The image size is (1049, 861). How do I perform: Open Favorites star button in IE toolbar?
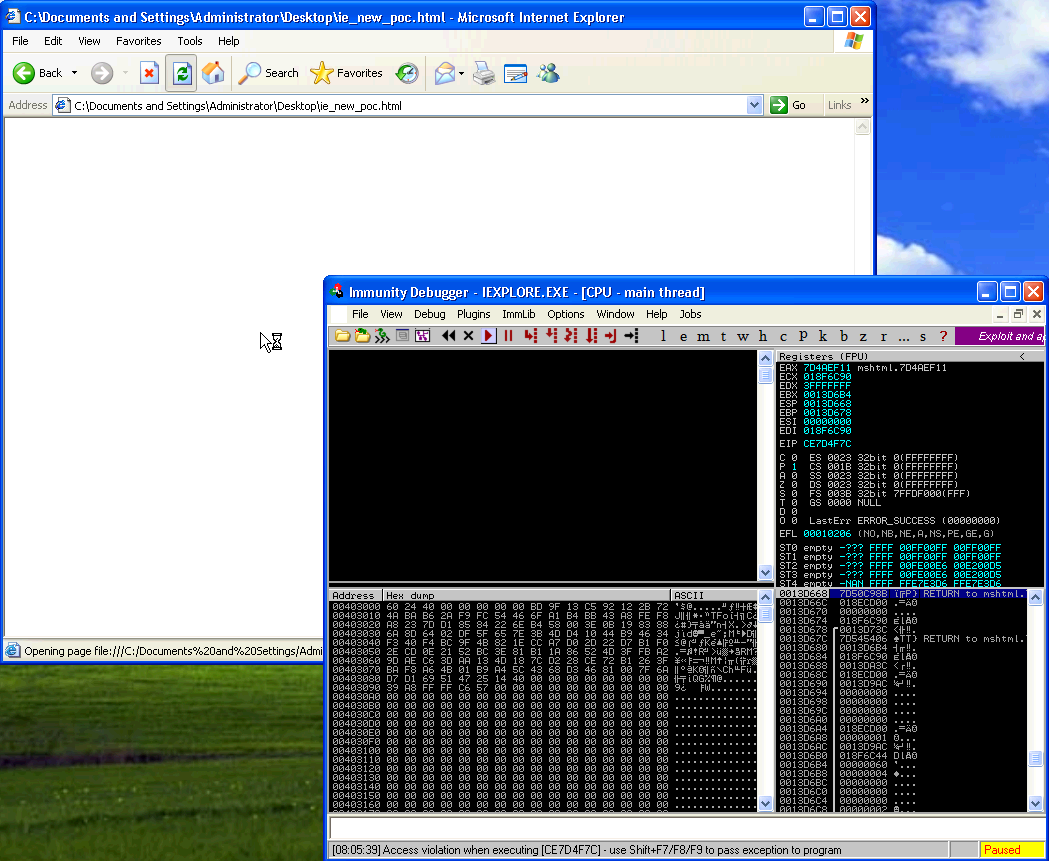pyautogui.click(x=347, y=73)
